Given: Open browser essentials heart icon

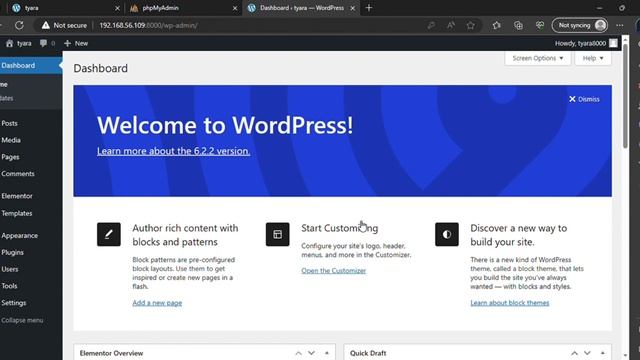Looking at the screenshot, I should click(540, 25).
